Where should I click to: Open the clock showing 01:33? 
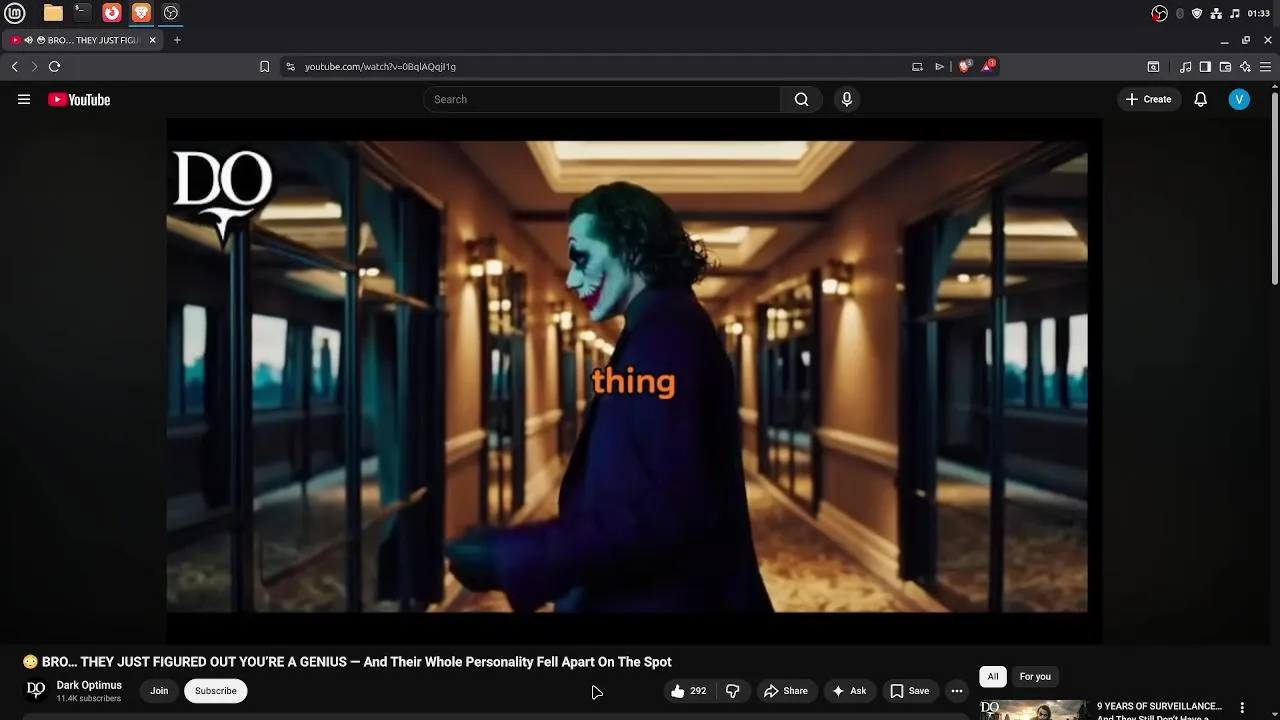pyautogui.click(x=1259, y=13)
